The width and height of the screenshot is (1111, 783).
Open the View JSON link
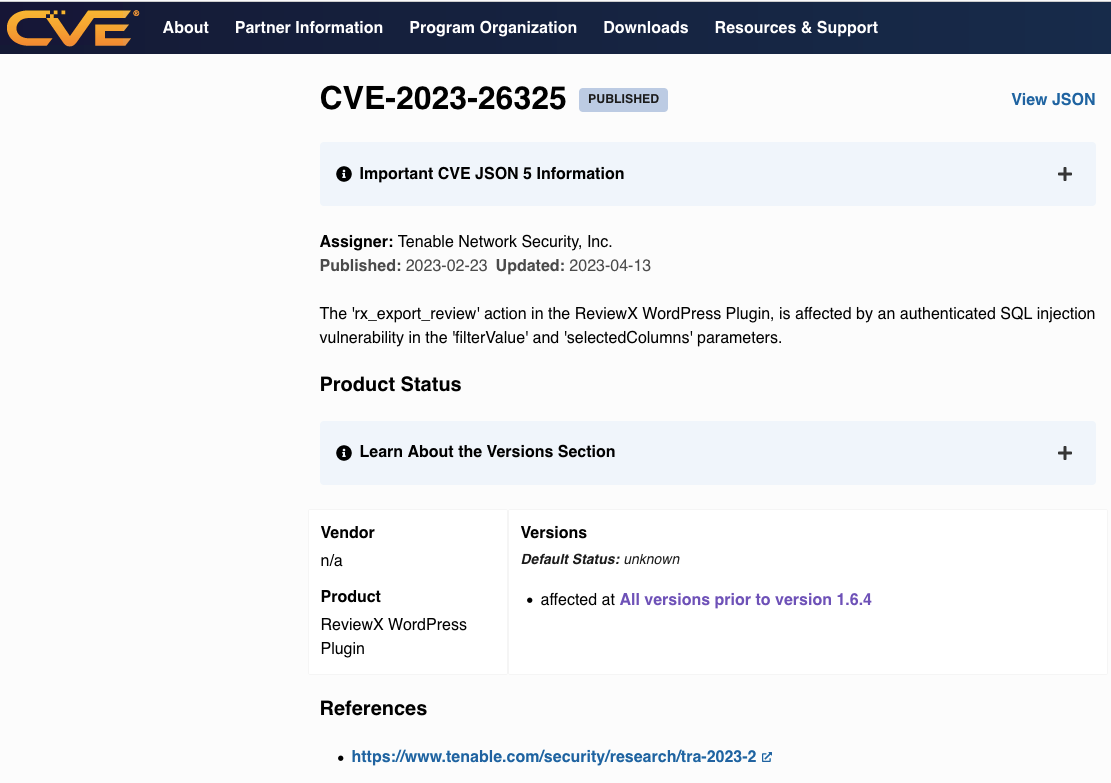click(1053, 99)
